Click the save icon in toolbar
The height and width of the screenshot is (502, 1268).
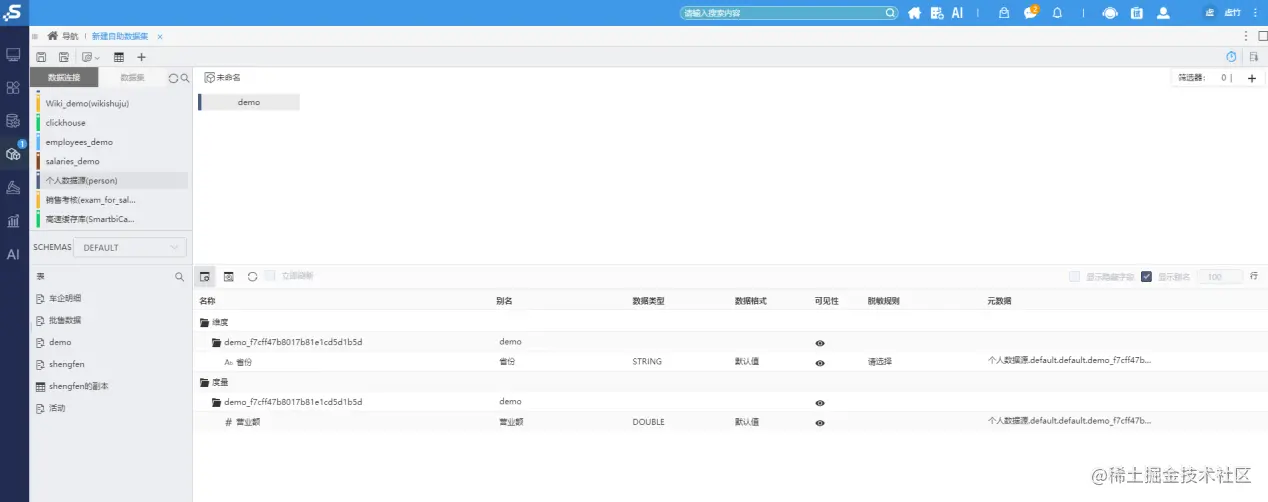41,57
